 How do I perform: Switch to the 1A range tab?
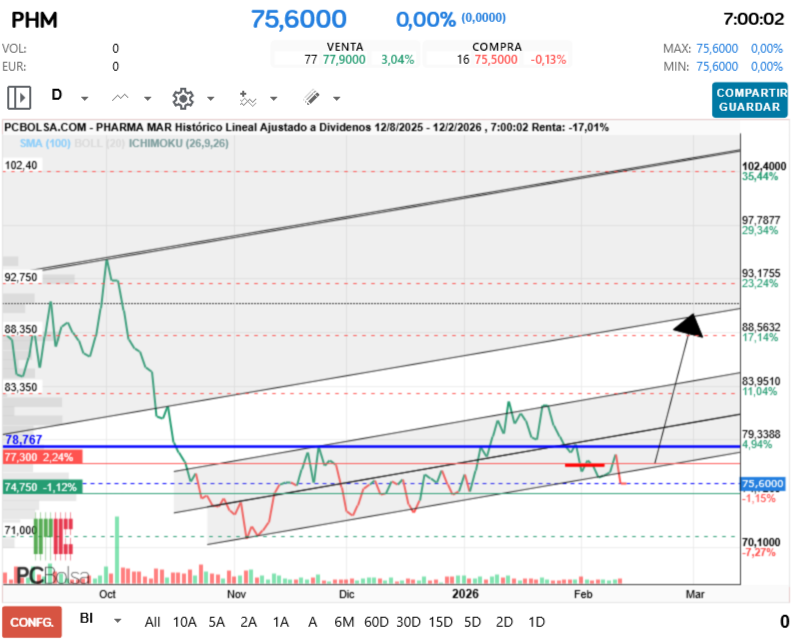coord(278,622)
